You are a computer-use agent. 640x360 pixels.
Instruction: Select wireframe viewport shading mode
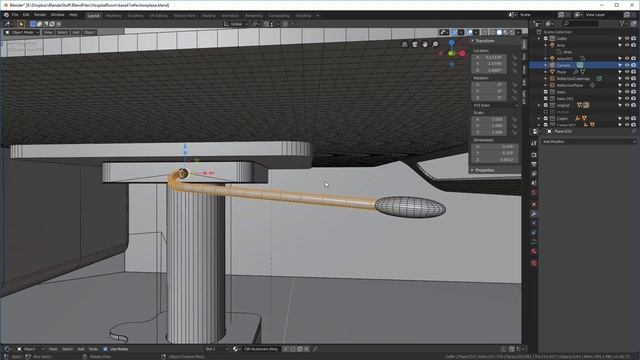click(x=493, y=32)
